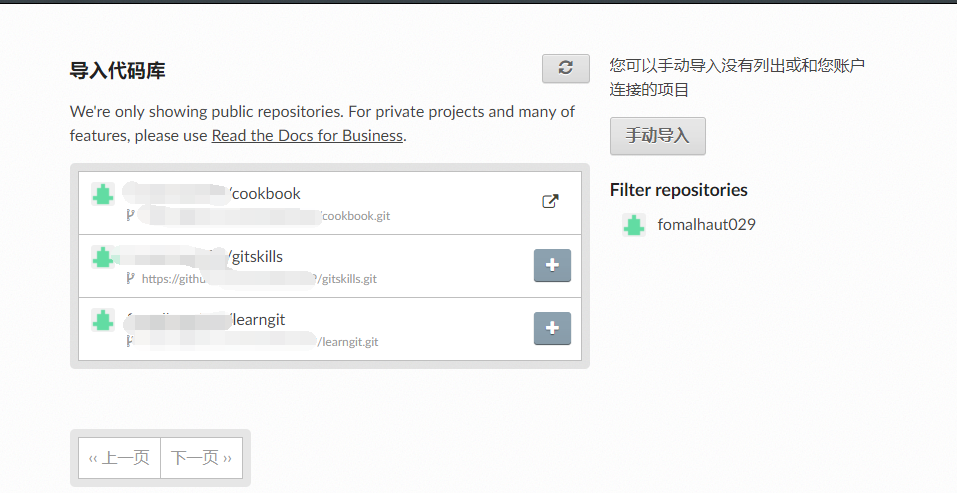Select the learngit repository name
The width and height of the screenshot is (957, 493).
pyautogui.click(x=204, y=319)
